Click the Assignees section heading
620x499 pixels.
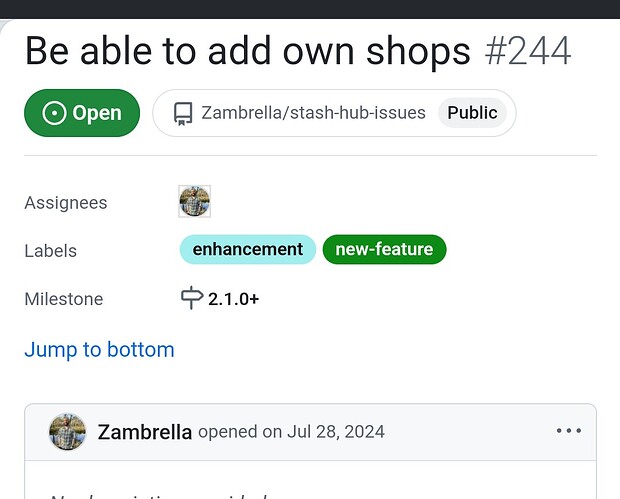tap(66, 203)
